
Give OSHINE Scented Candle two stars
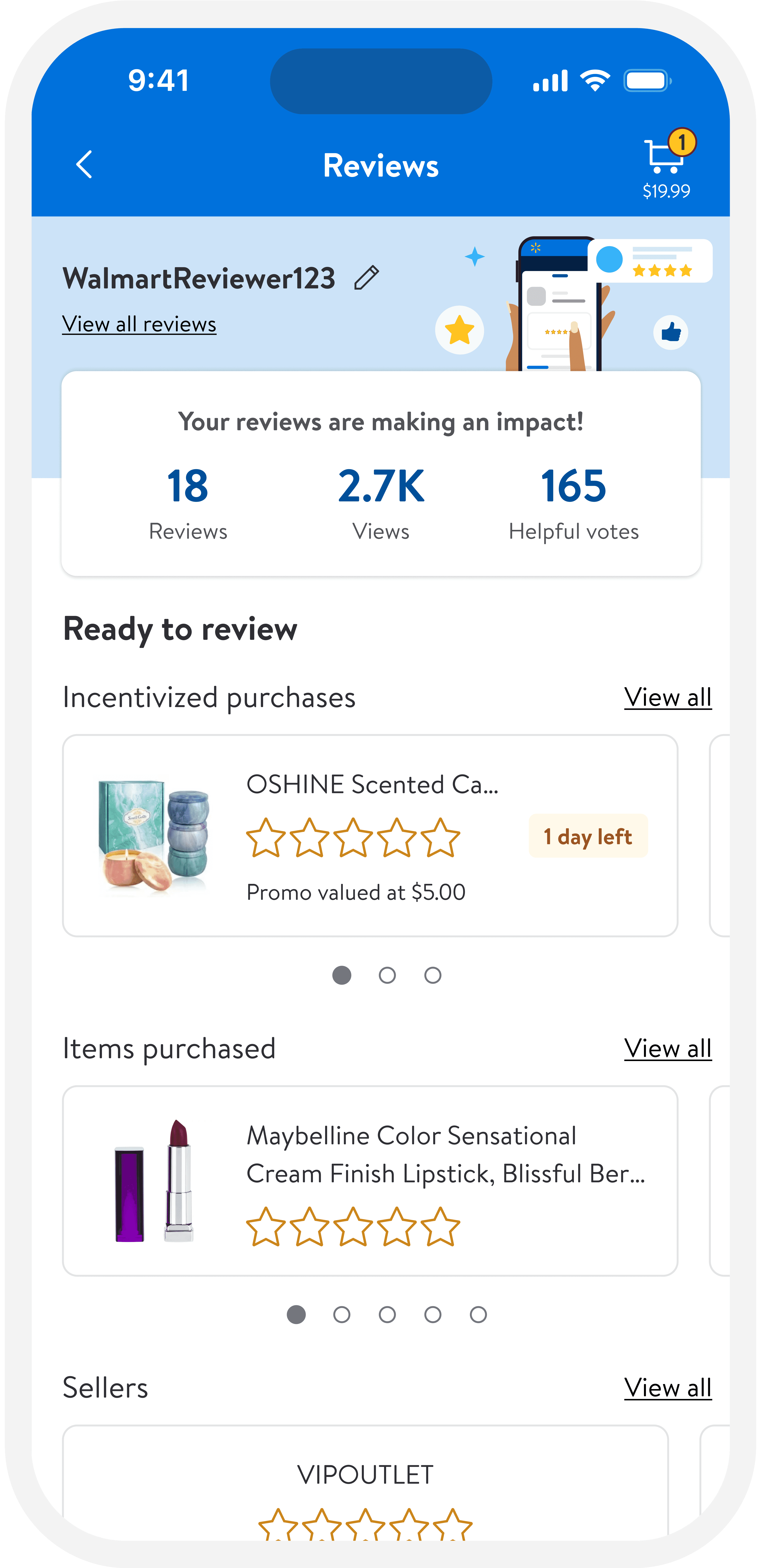pyautogui.click(x=309, y=838)
